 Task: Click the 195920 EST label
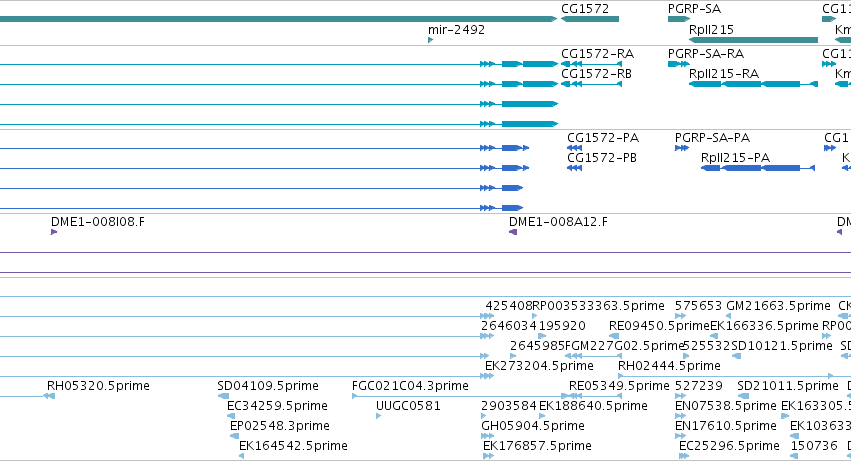coord(561,326)
